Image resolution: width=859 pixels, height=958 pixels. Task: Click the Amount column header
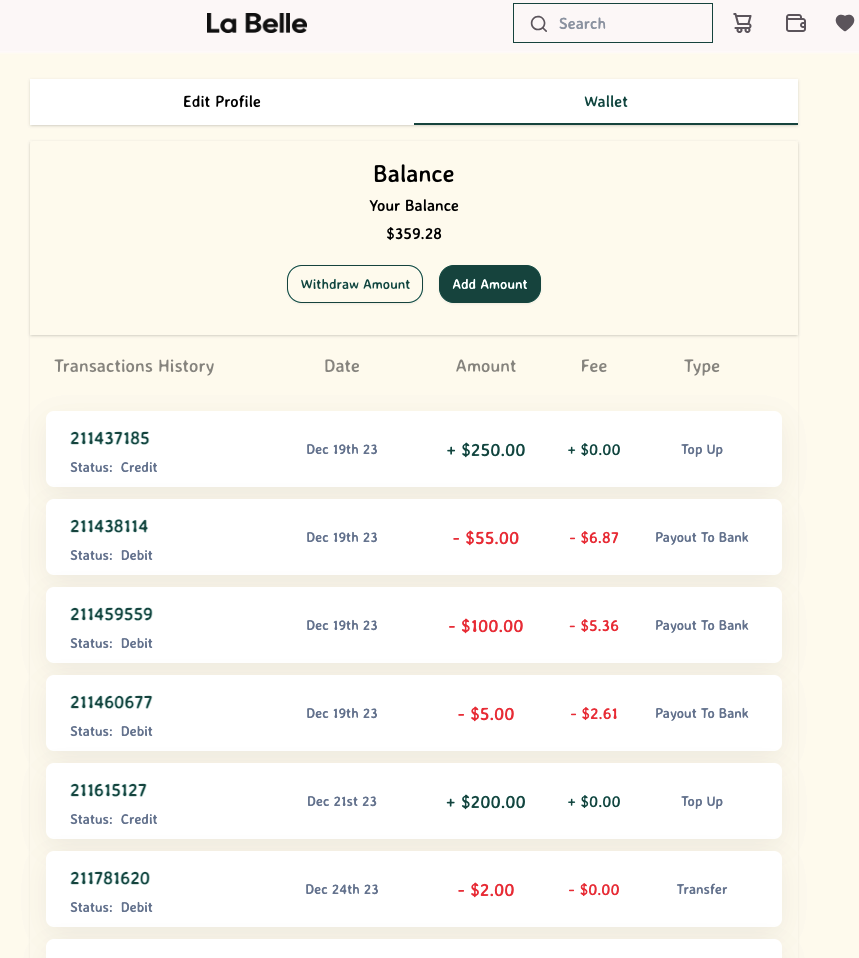coord(486,366)
